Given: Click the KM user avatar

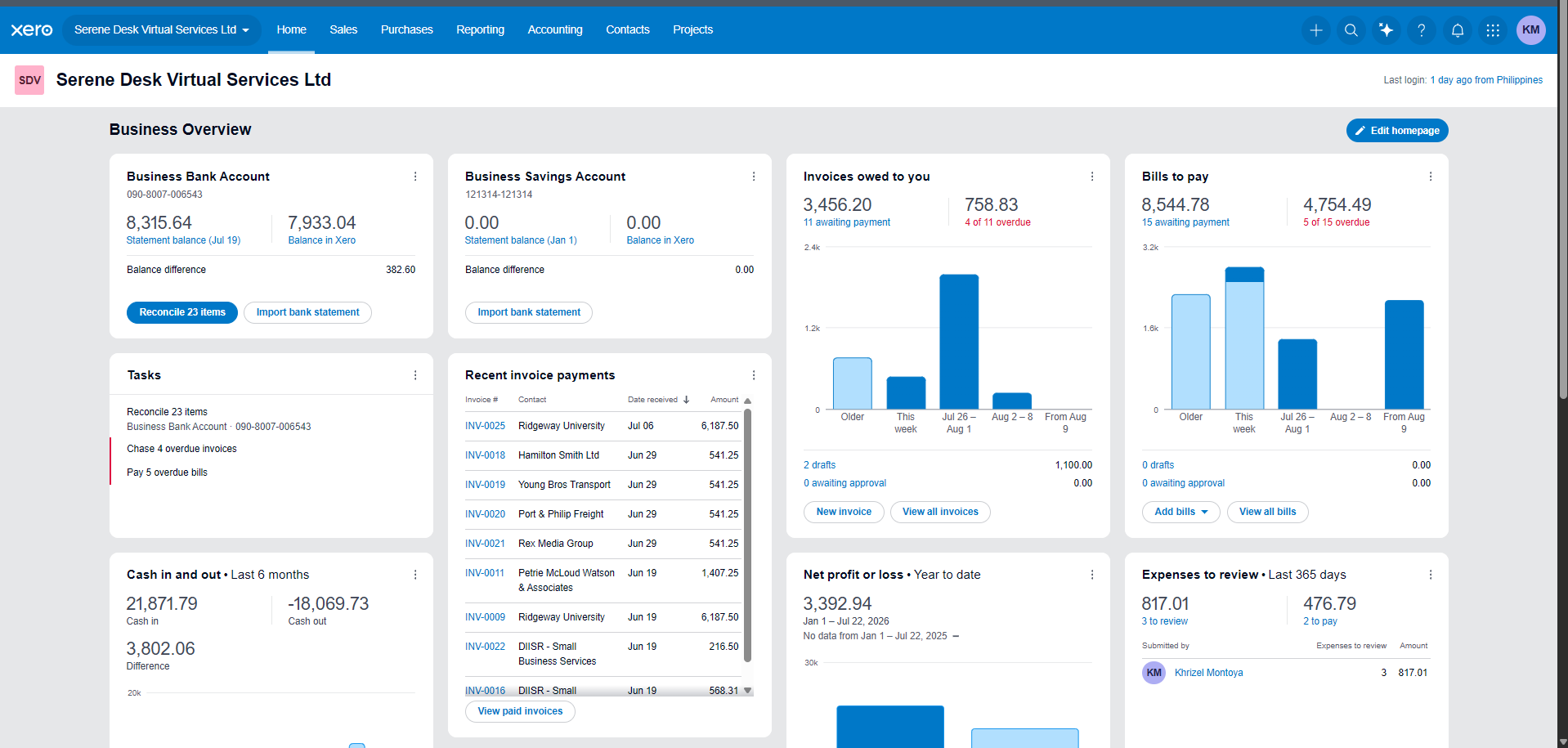Looking at the screenshot, I should [x=1530, y=30].
